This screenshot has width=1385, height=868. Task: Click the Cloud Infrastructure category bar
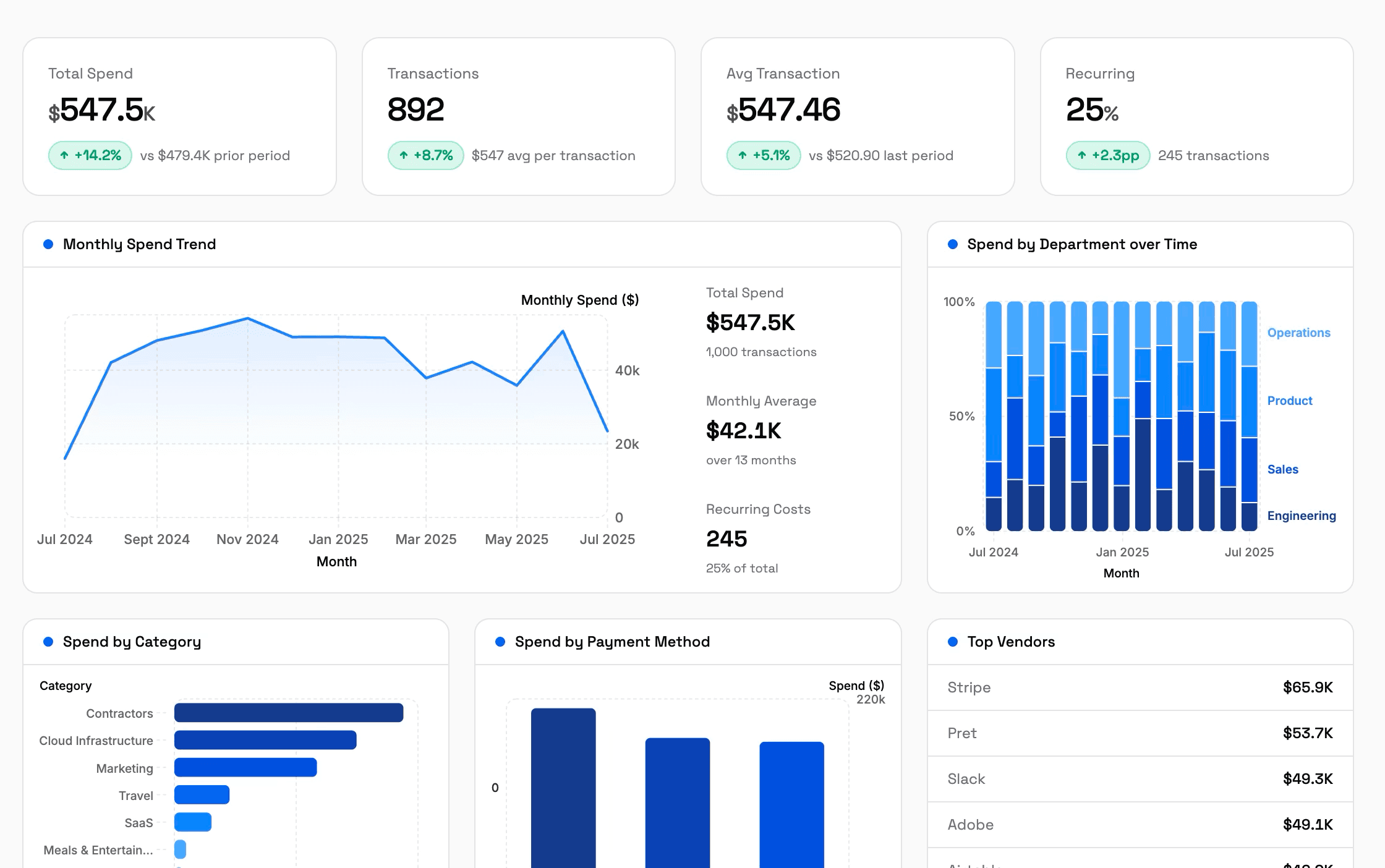coord(265,740)
